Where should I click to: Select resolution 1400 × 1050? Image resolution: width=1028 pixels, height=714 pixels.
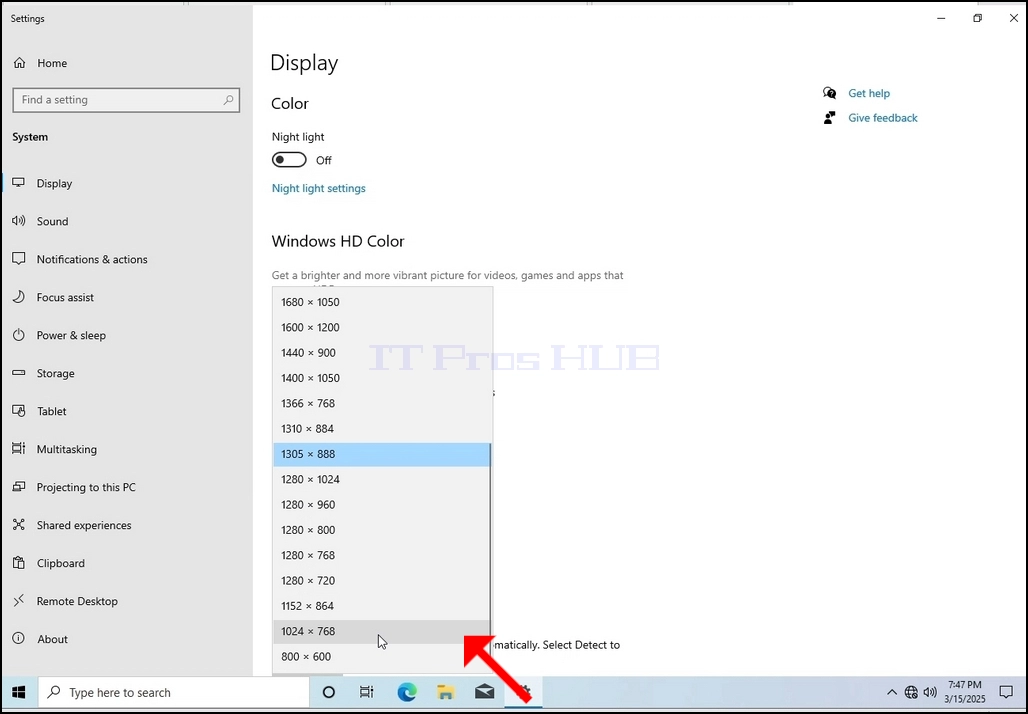[382, 378]
